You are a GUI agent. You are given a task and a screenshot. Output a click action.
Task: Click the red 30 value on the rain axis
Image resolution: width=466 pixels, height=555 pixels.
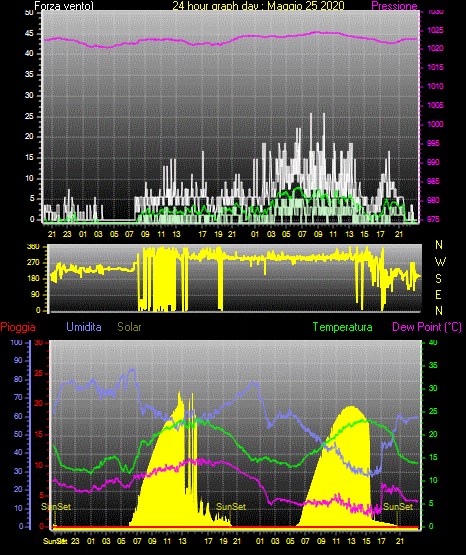pos(39,343)
